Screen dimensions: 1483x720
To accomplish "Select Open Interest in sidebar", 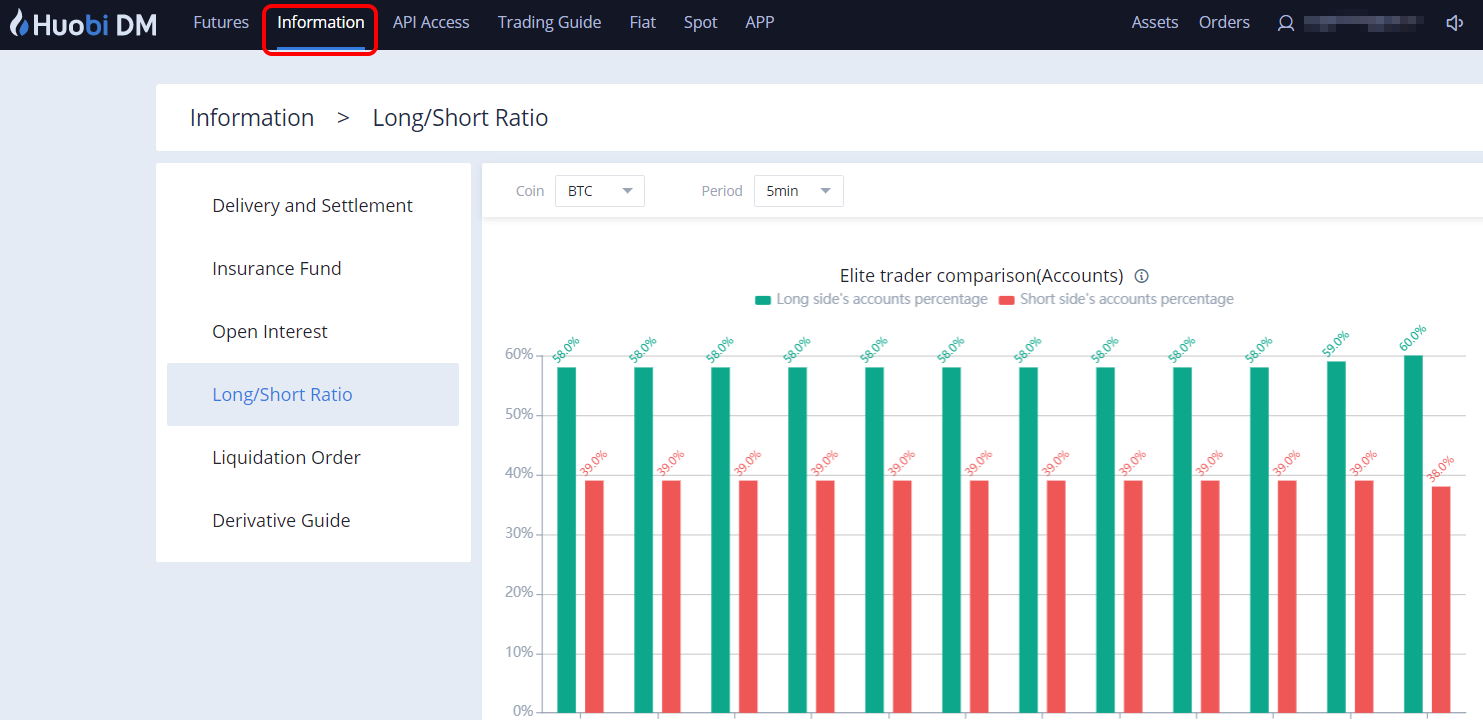I will 313,332.
